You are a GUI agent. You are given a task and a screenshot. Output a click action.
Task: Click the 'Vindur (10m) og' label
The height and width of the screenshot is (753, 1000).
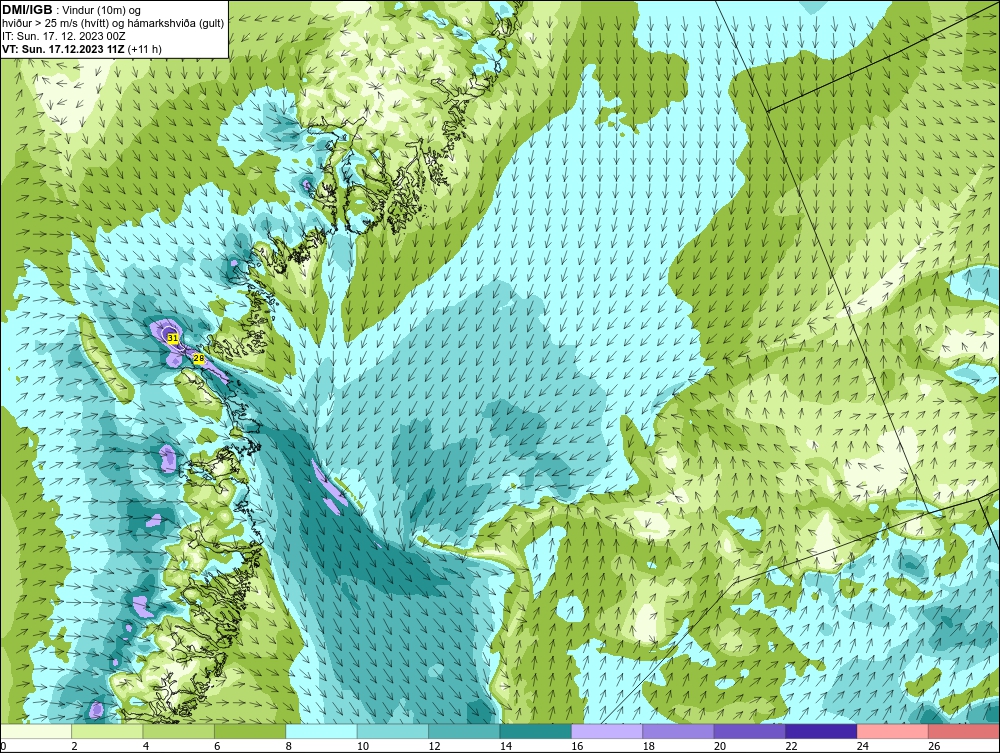point(101,11)
